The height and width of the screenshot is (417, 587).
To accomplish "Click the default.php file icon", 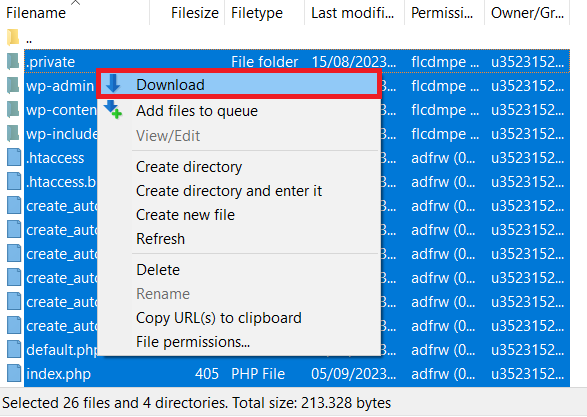I will click(x=14, y=349).
